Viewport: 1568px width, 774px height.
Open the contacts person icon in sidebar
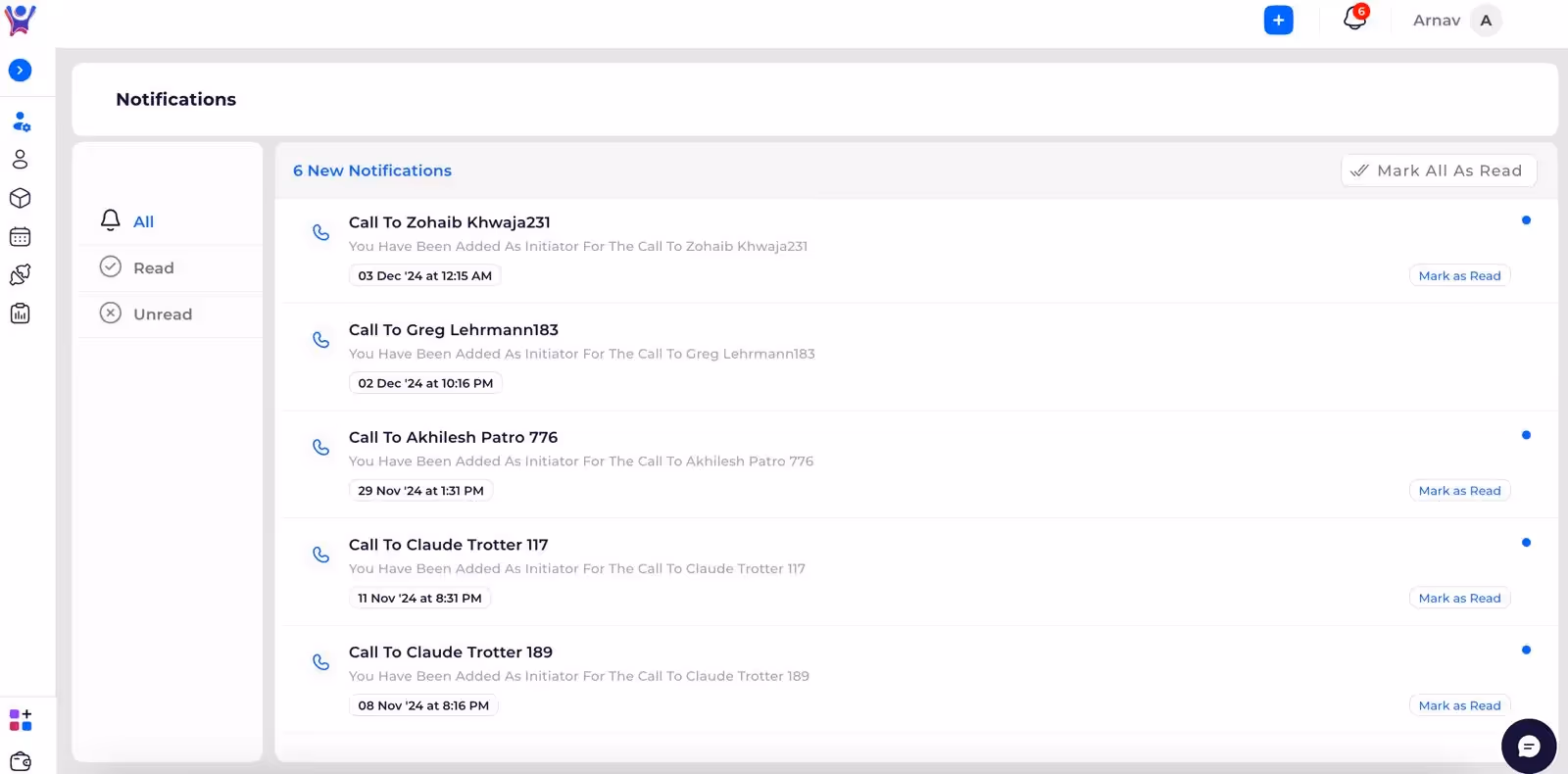[20, 160]
